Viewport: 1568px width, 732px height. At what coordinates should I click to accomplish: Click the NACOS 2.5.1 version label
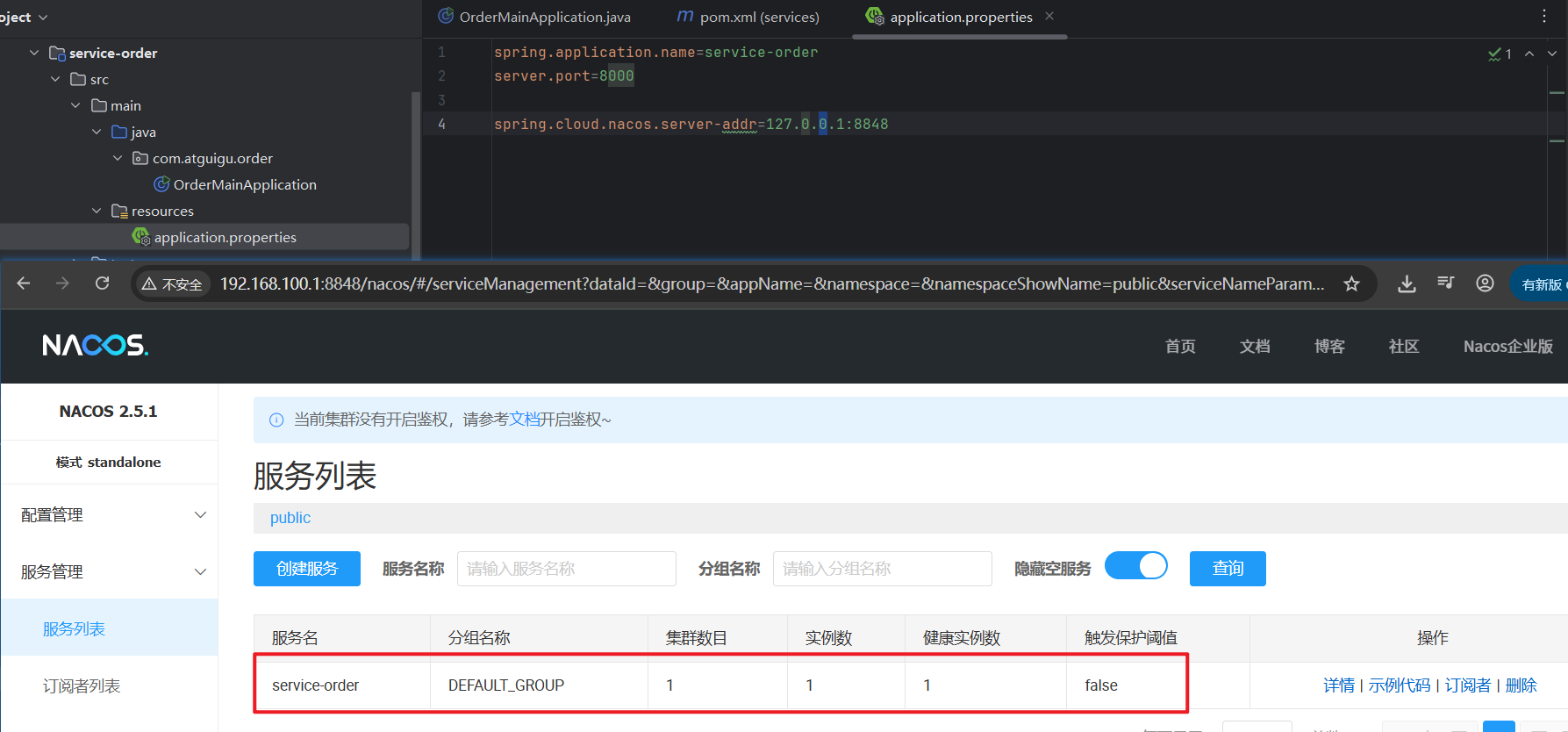108,412
